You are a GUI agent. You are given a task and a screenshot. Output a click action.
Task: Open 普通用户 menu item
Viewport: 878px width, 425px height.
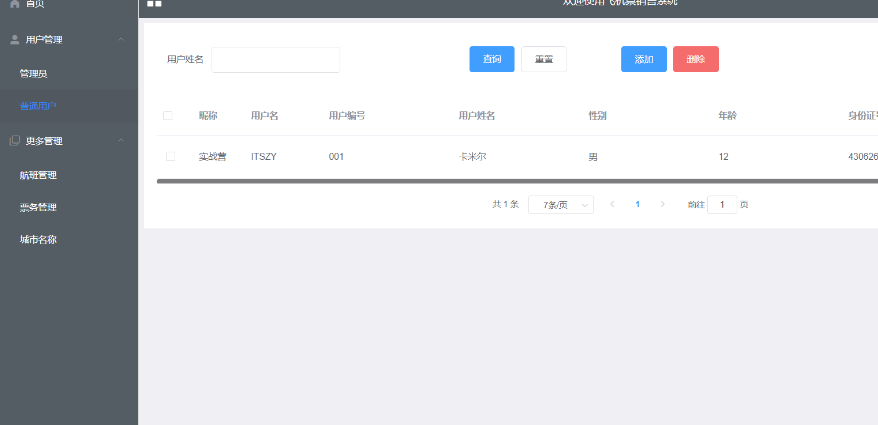[38, 106]
